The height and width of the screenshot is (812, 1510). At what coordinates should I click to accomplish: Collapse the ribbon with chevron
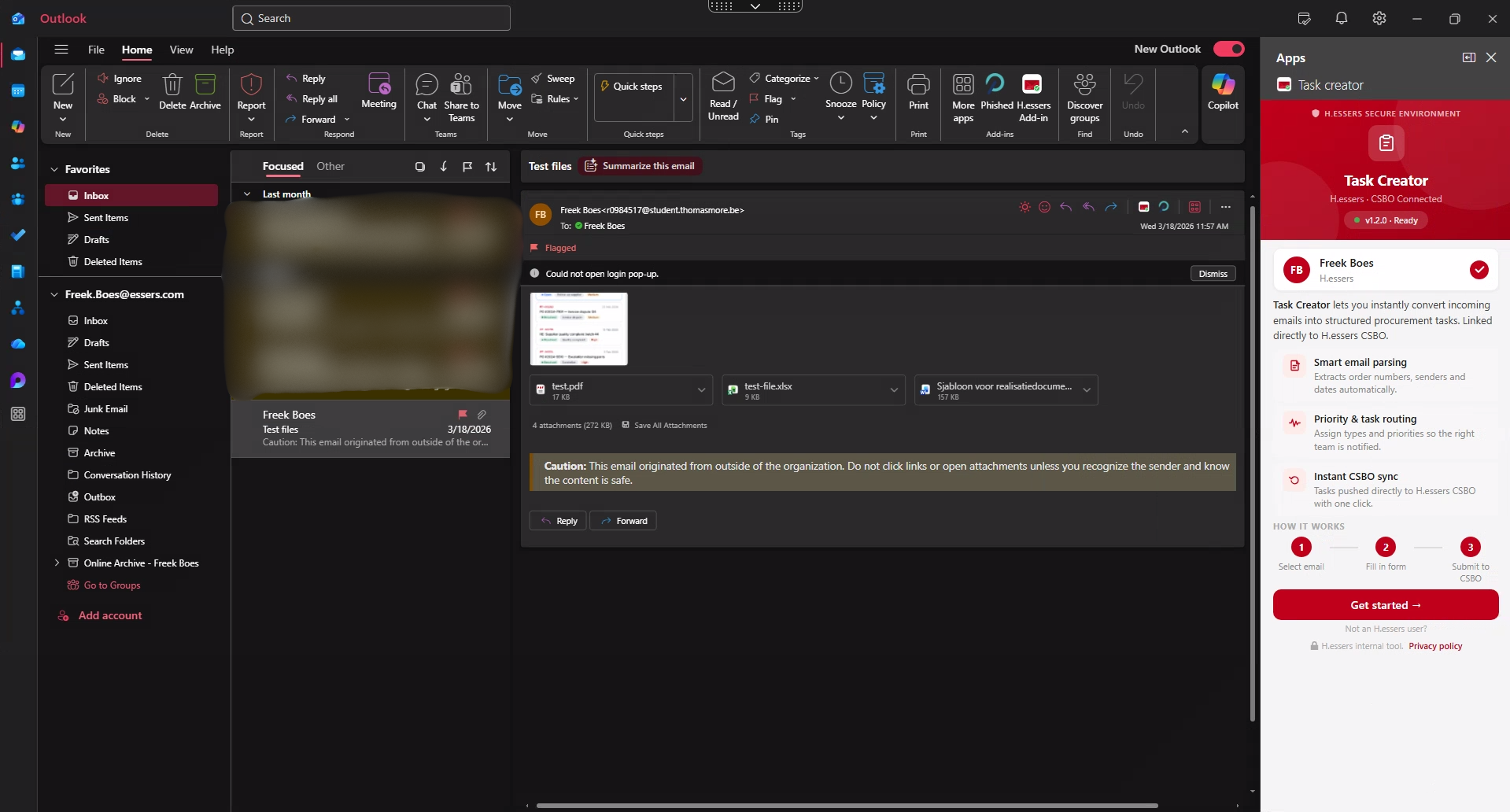click(x=1184, y=131)
